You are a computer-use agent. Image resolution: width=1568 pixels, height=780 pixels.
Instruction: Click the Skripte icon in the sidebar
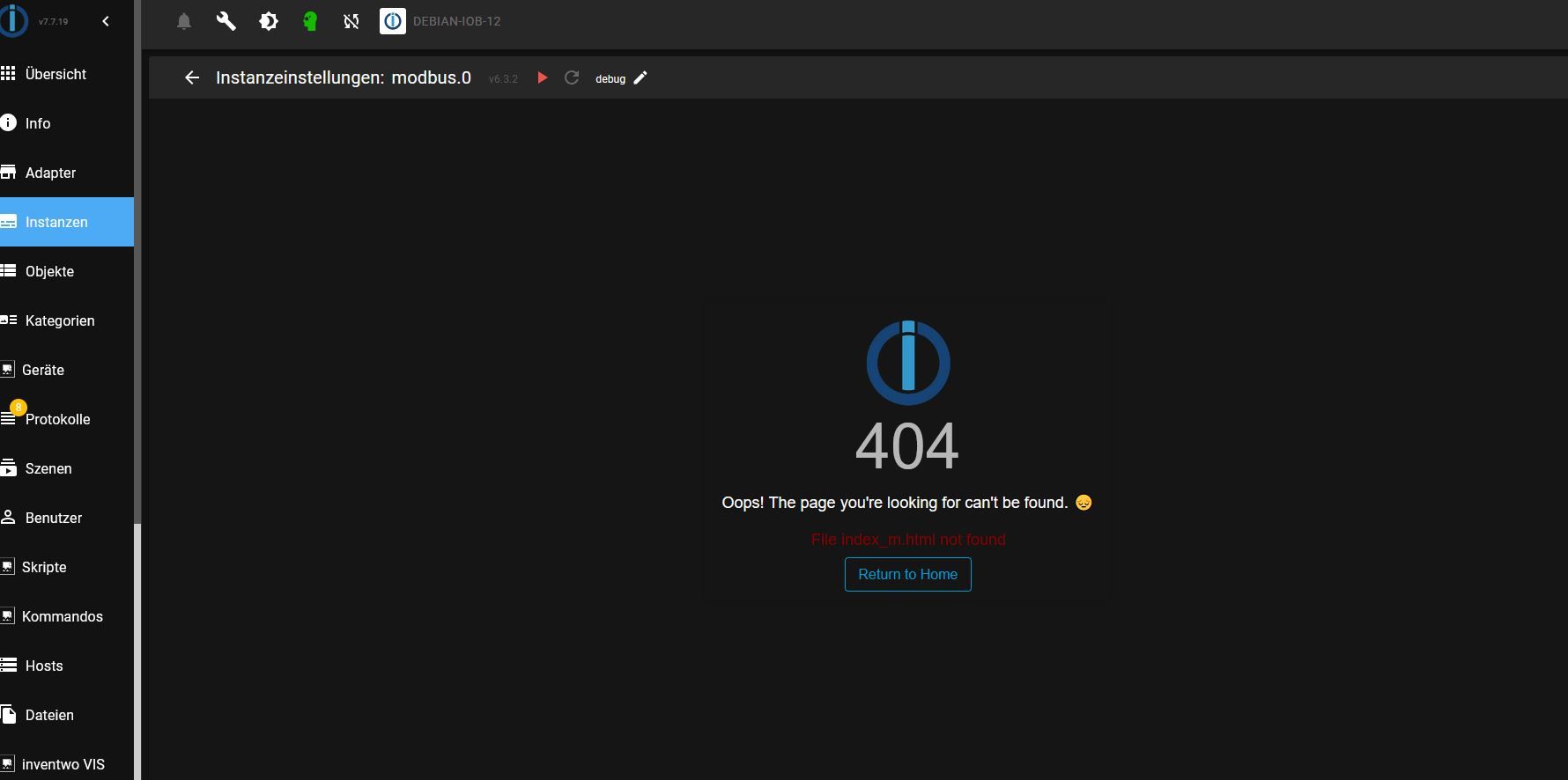tap(7, 567)
